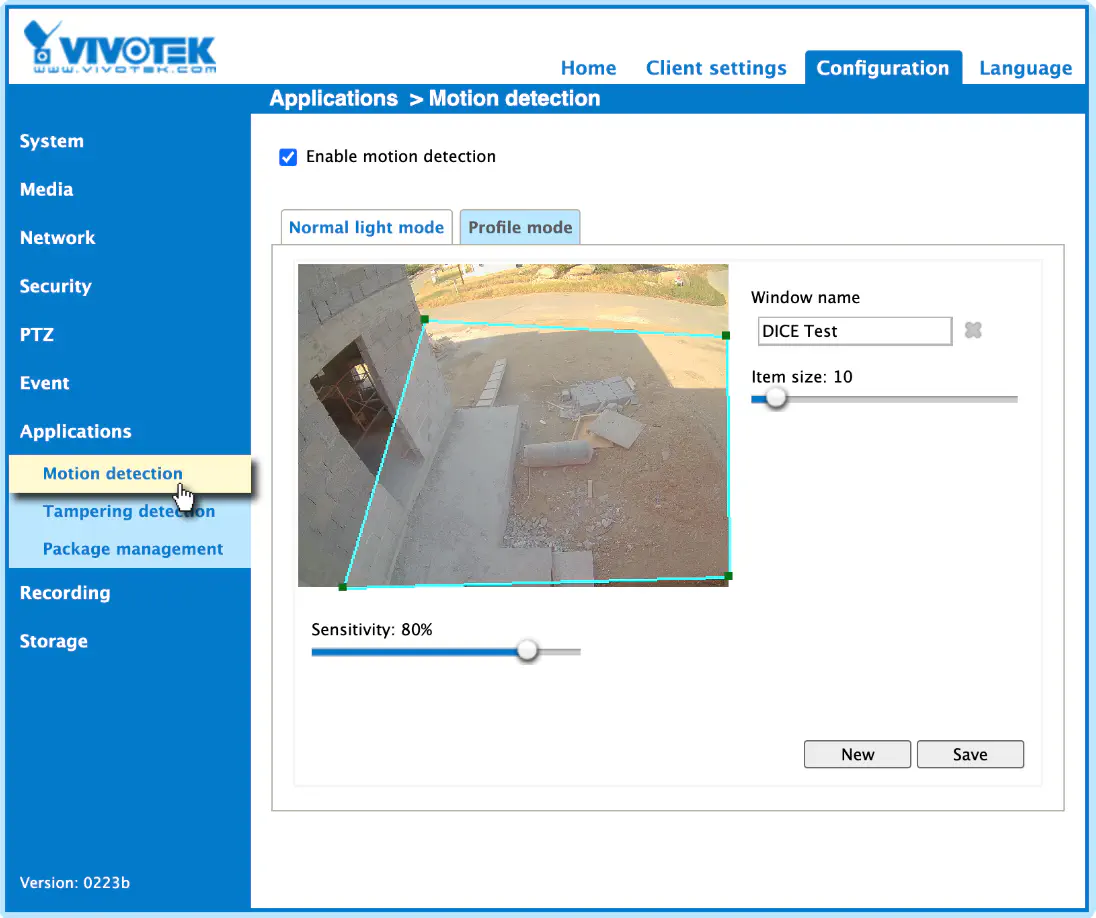
Task: Uncheck Enable motion detection checkbox
Action: [x=288, y=157]
